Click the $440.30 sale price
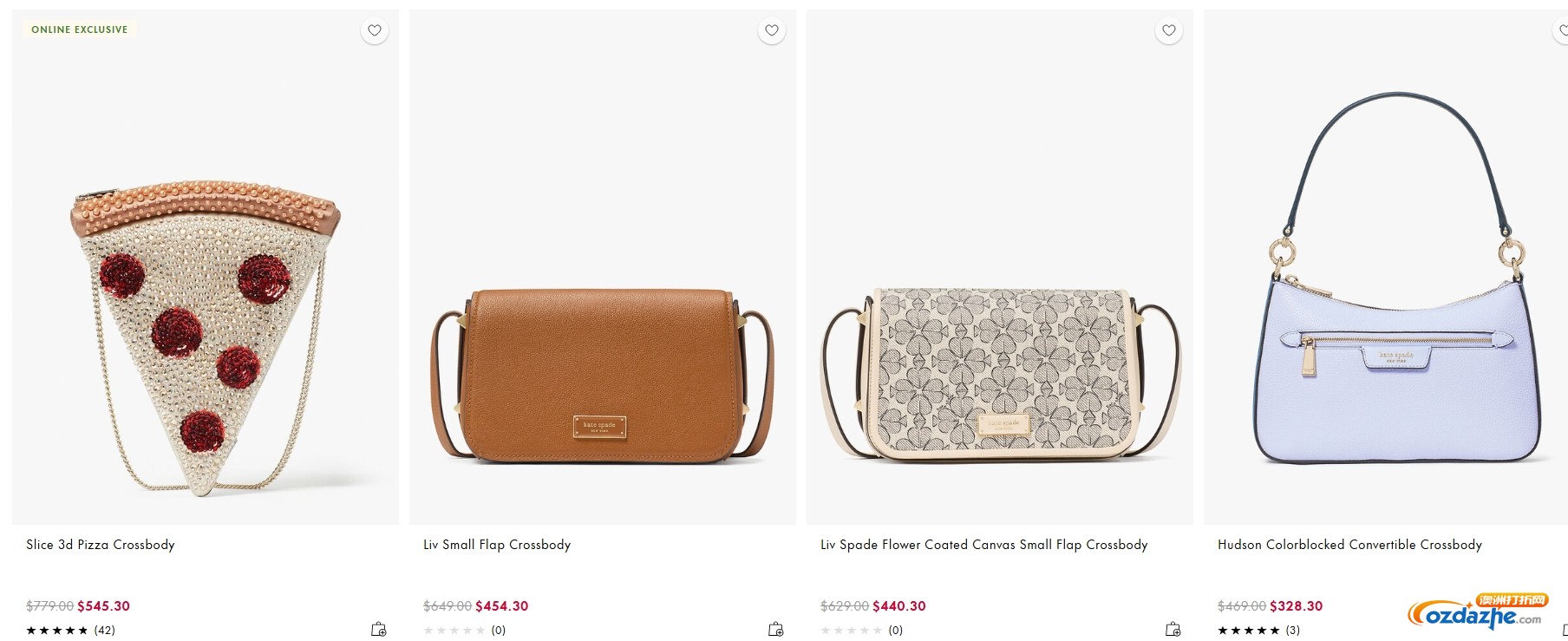The width and height of the screenshot is (1568, 641). pyautogui.click(x=898, y=606)
